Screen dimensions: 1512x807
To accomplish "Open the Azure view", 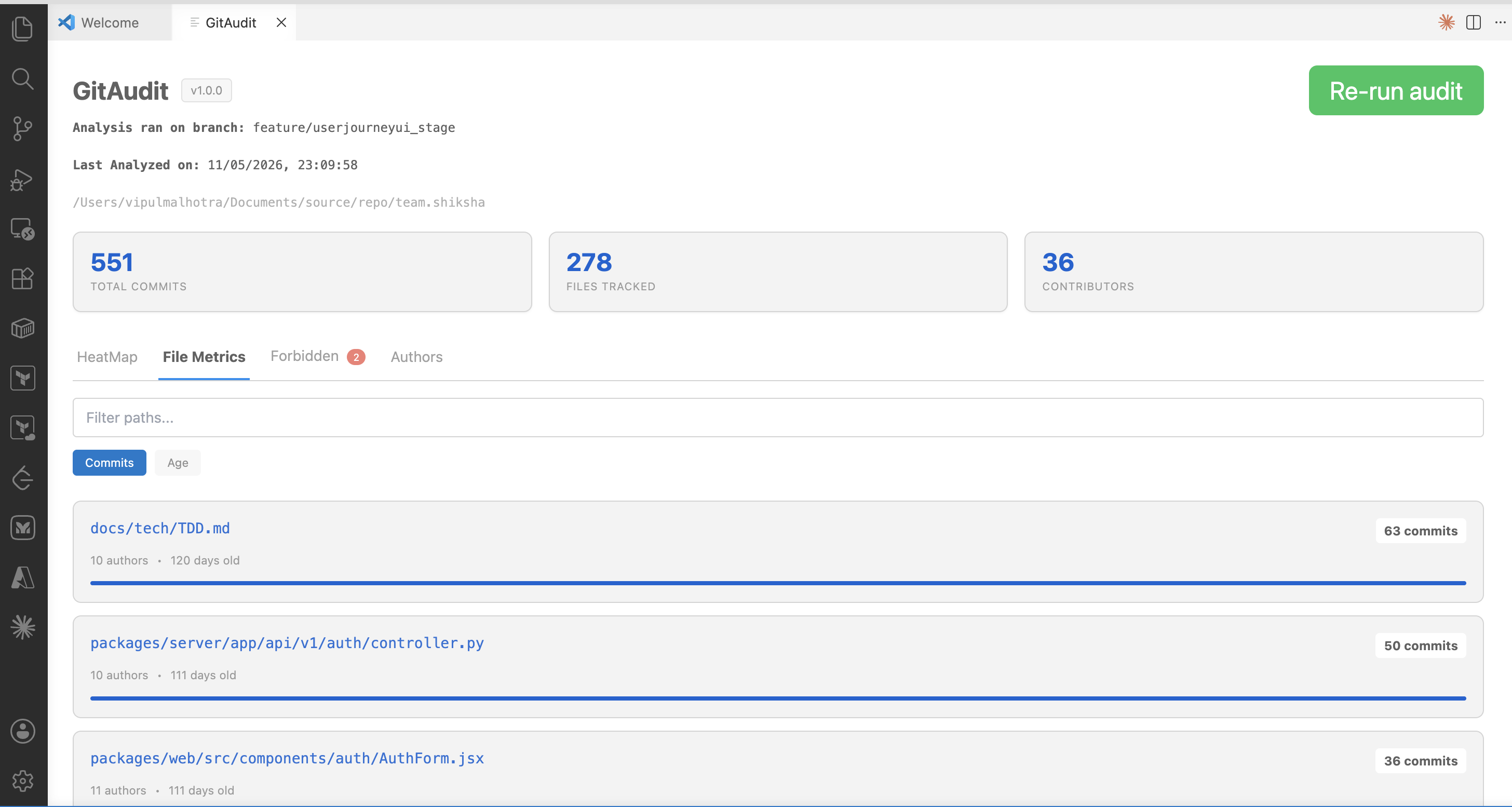I will click(x=22, y=577).
